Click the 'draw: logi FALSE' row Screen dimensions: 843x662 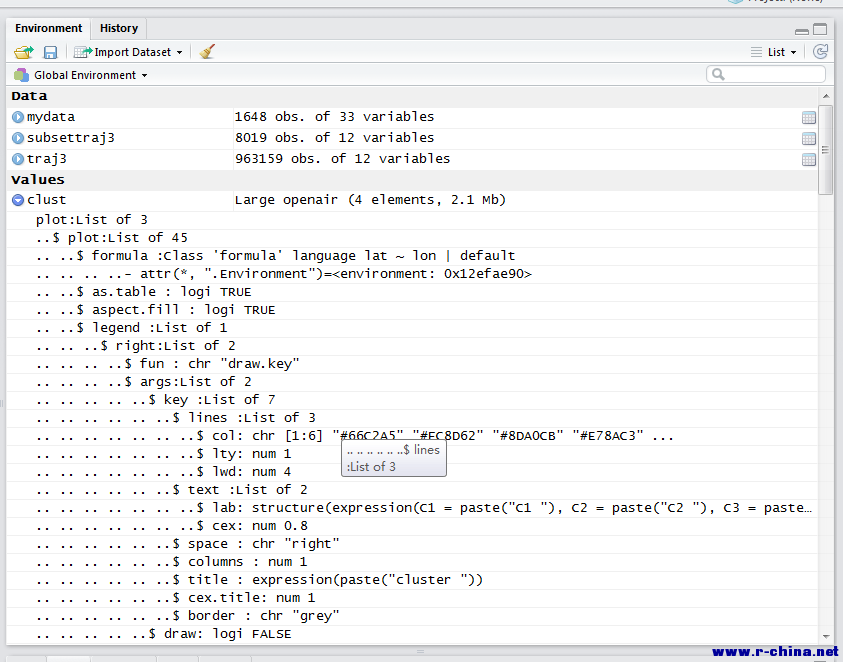(412, 634)
